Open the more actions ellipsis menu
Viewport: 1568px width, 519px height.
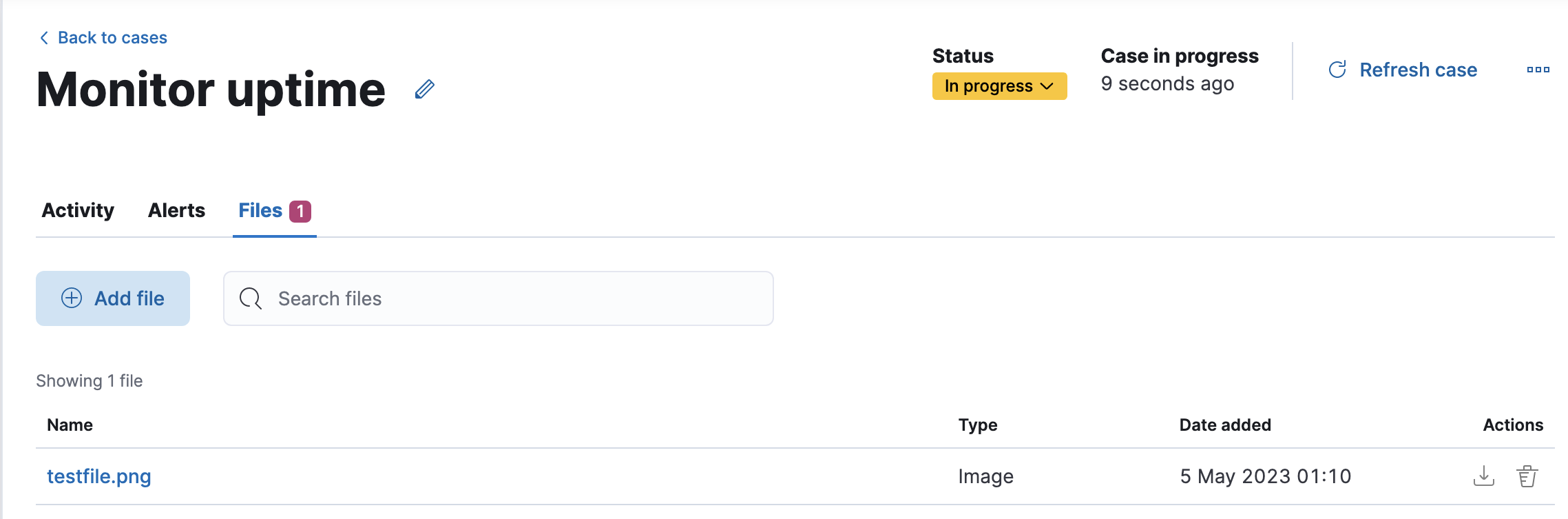[1538, 70]
